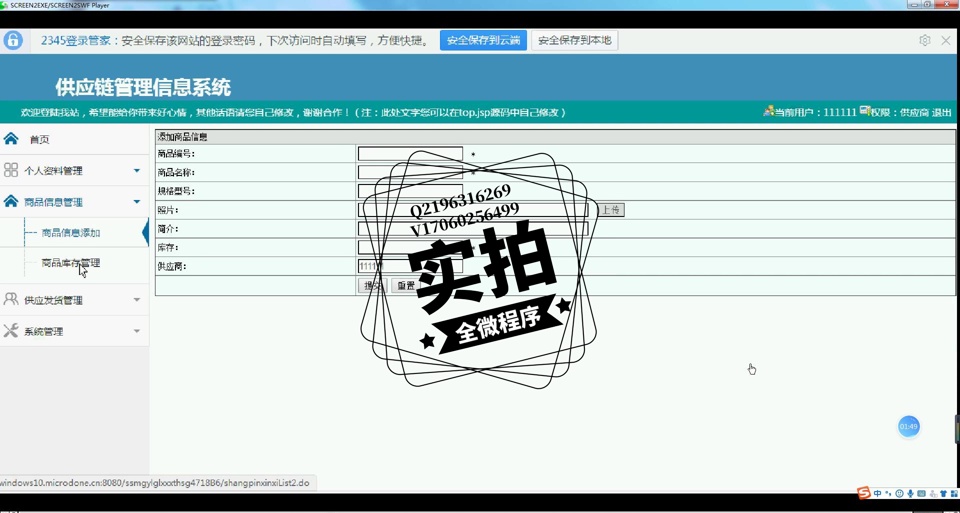Click the 上传 photo upload button
Viewport: 960px width, 513px height.
click(611, 210)
